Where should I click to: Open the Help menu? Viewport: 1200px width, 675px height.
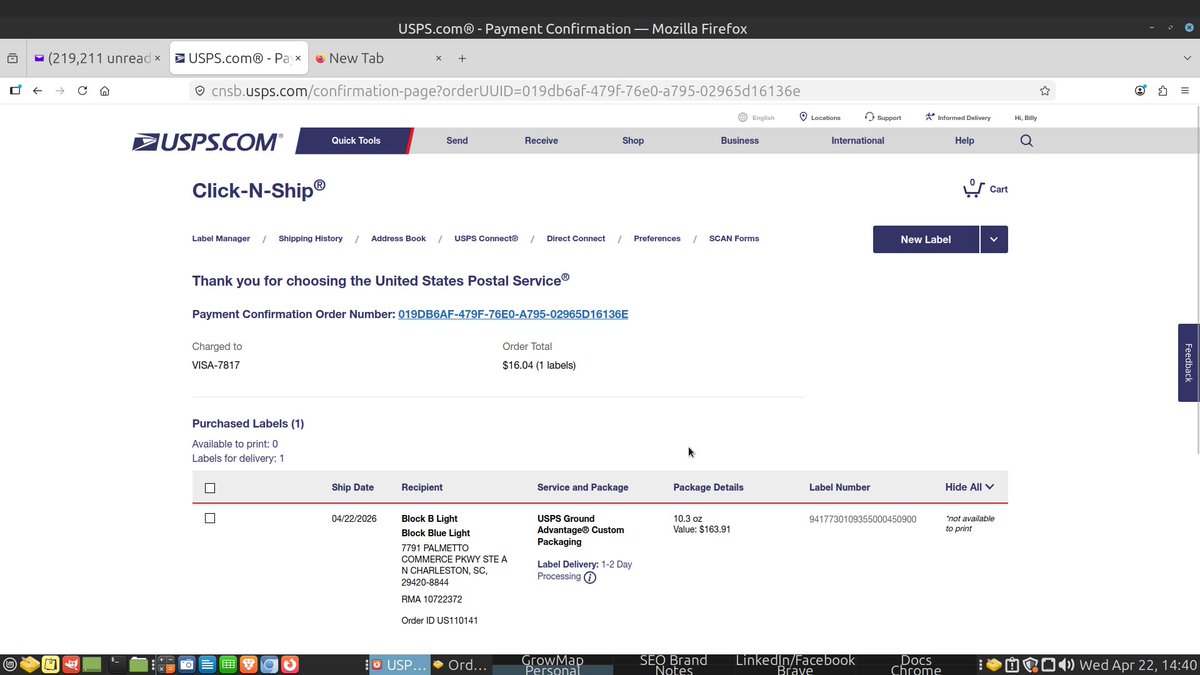point(964,141)
